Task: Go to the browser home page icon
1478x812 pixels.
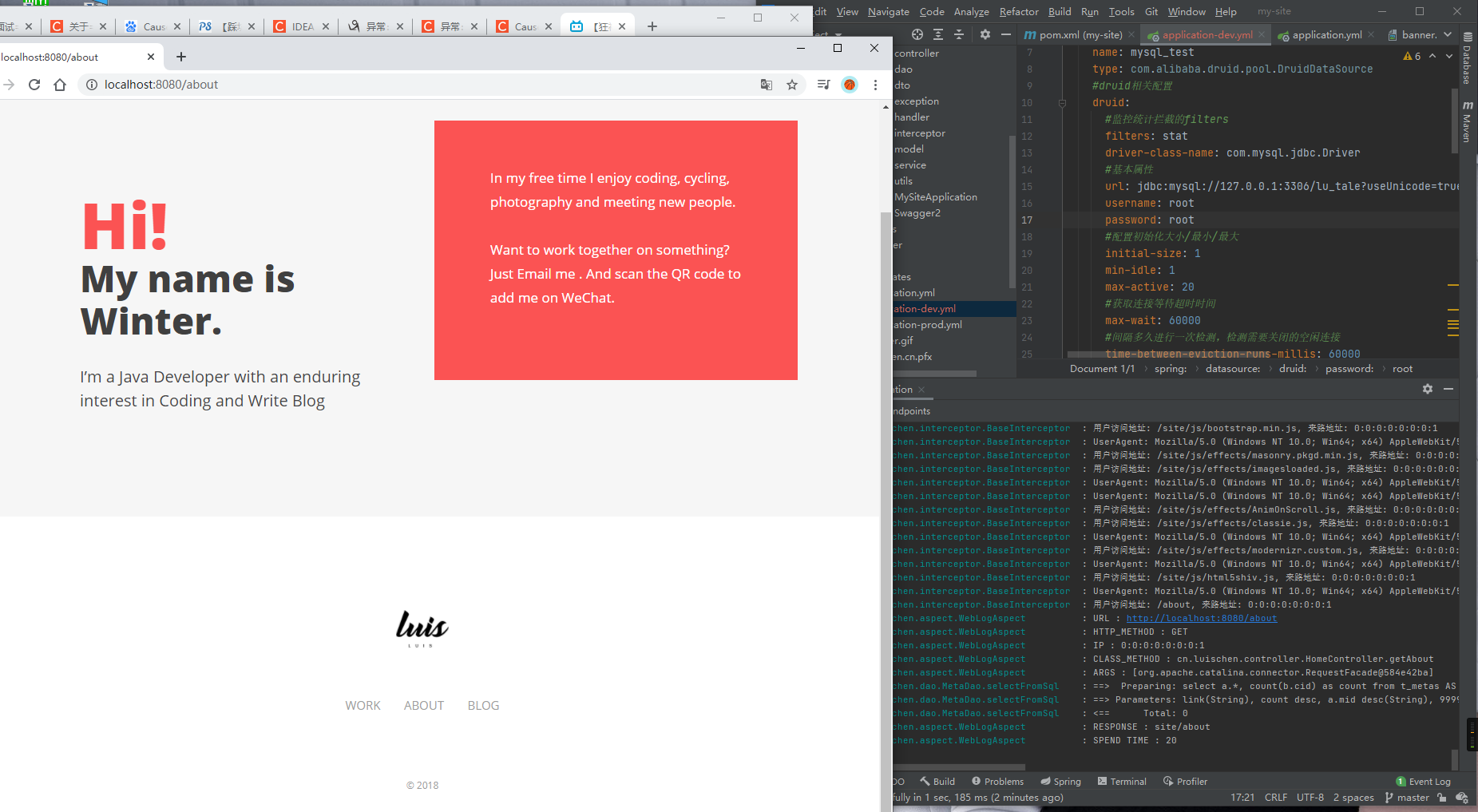Action: tap(60, 85)
